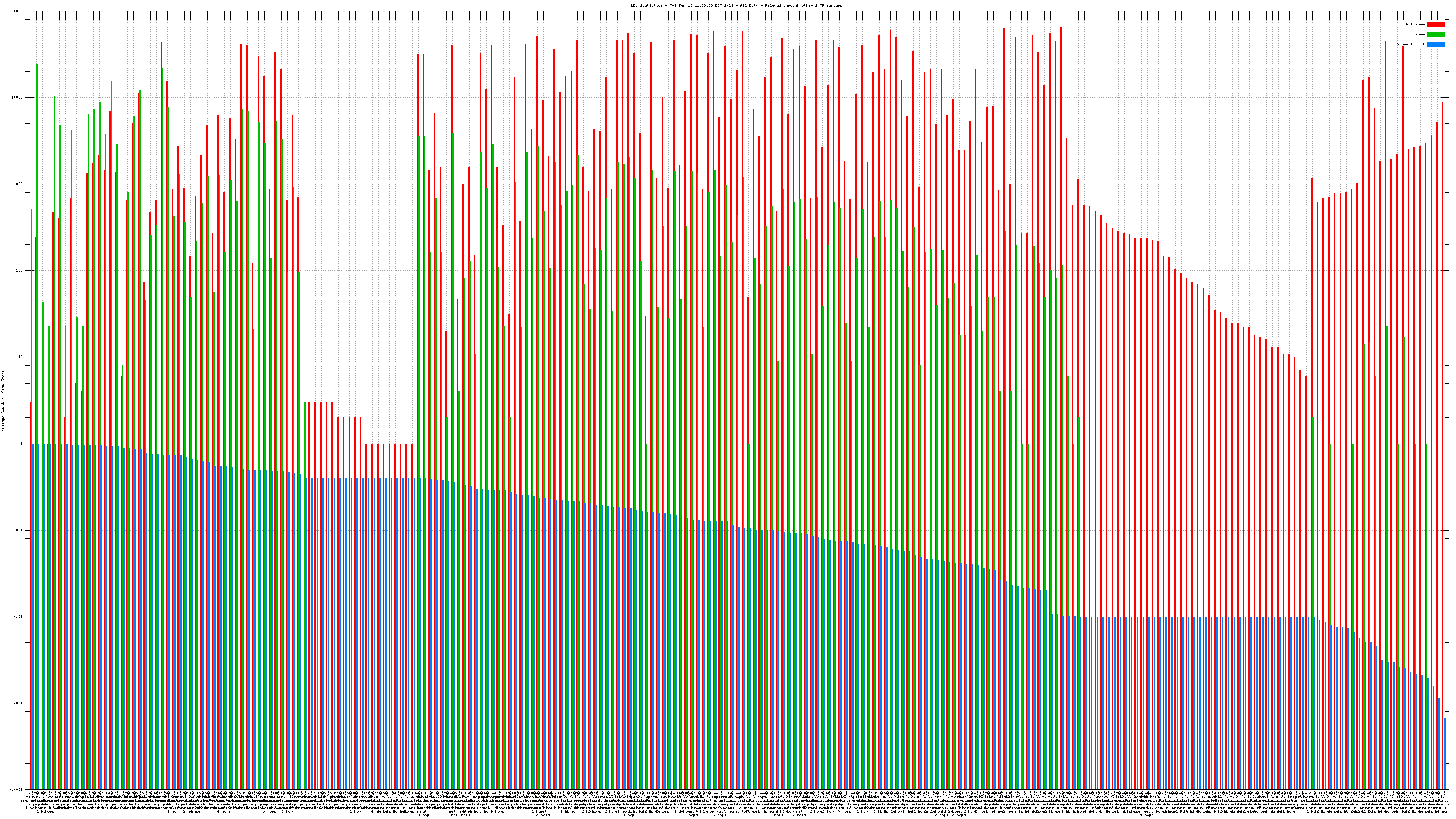The image size is (1456, 819).
Task: Click the 10000 y-axis tick label
Action: pos(18,98)
